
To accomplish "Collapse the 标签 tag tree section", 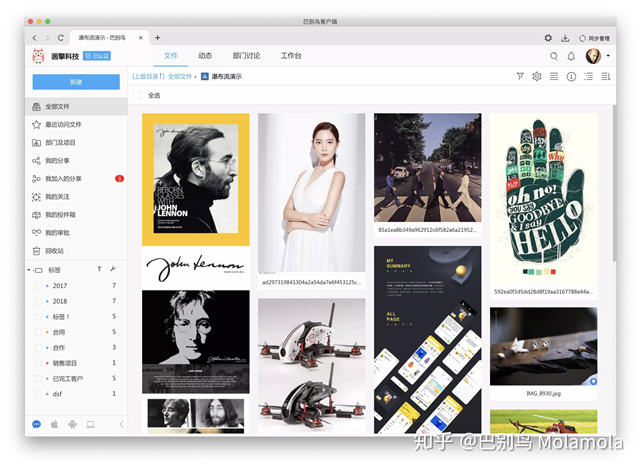I will click(29, 270).
